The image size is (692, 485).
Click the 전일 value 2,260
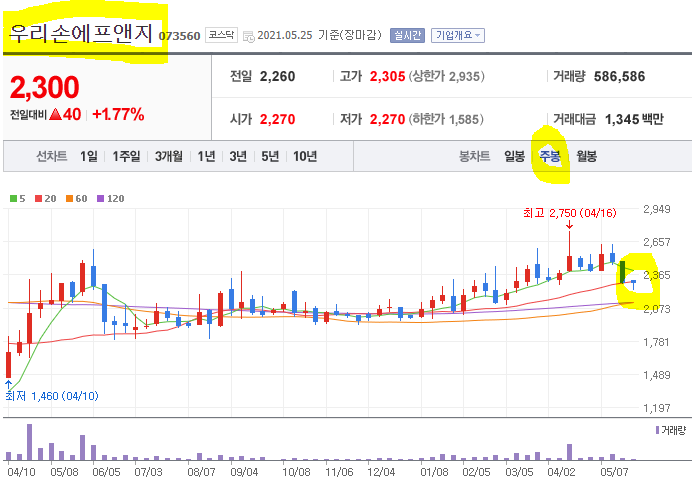pyautogui.click(x=278, y=76)
